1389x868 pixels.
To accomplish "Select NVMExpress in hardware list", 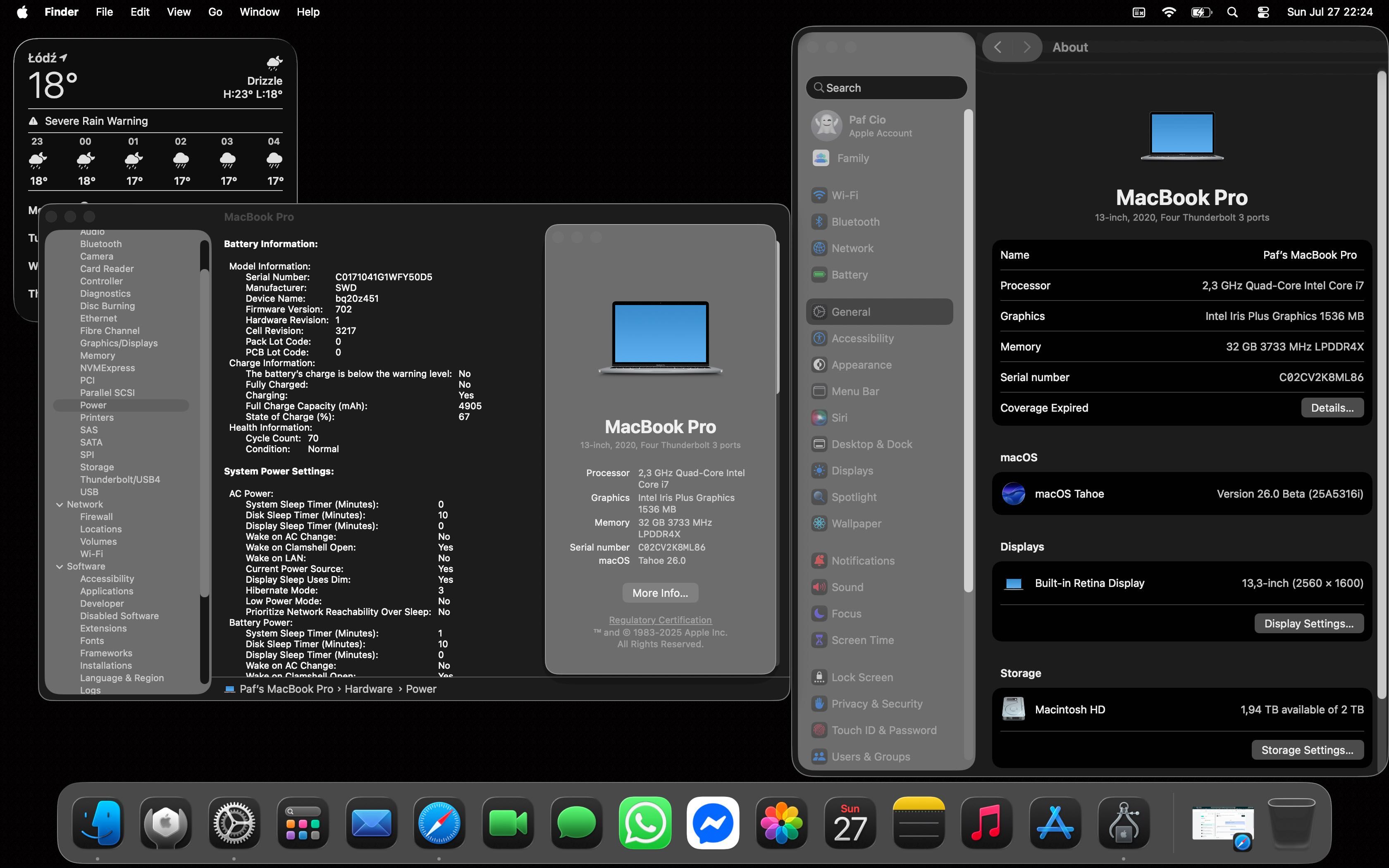I will coord(107,368).
